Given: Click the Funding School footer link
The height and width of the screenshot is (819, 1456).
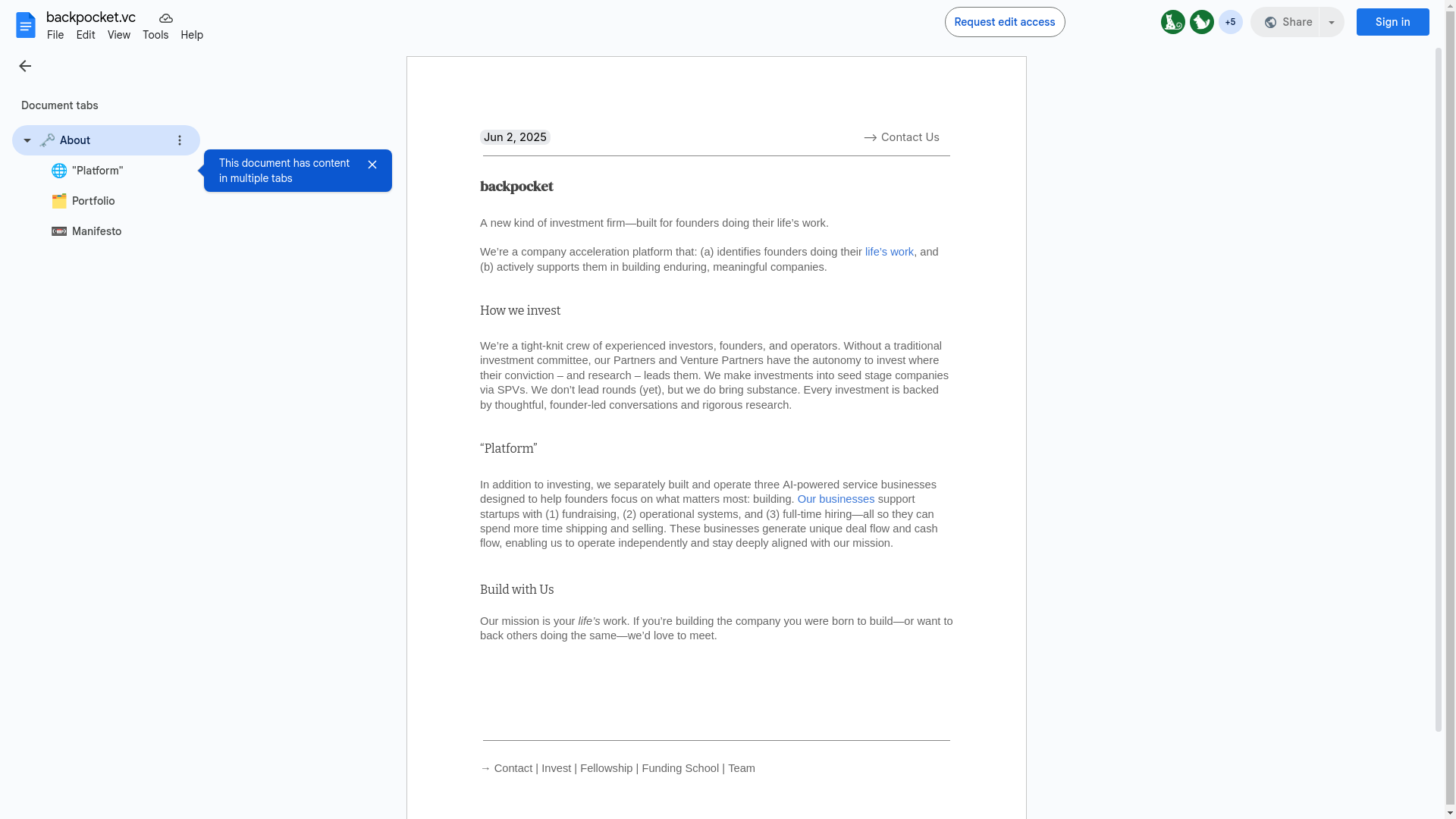Looking at the screenshot, I should coord(680,768).
